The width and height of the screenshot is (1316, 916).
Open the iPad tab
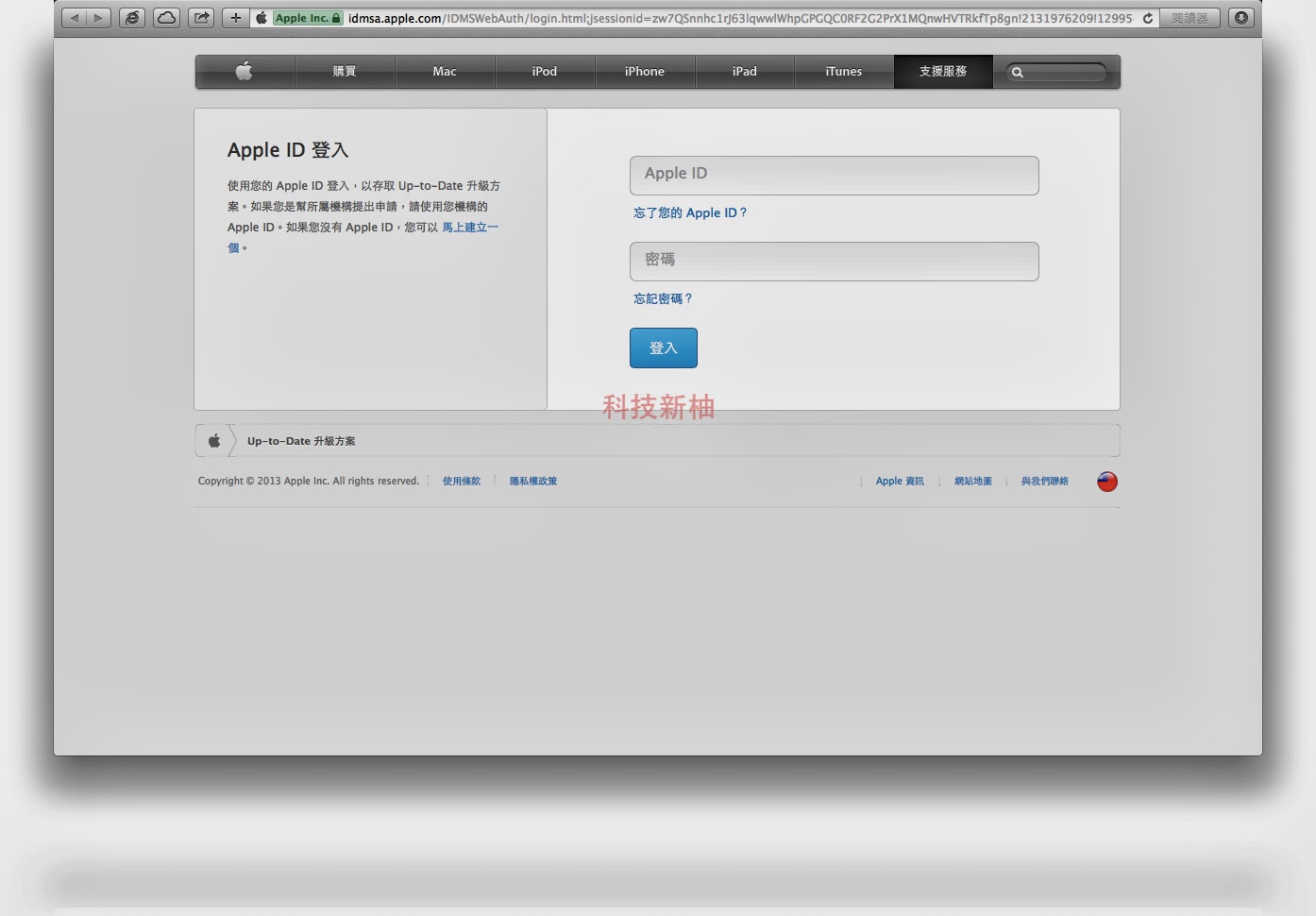click(745, 71)
